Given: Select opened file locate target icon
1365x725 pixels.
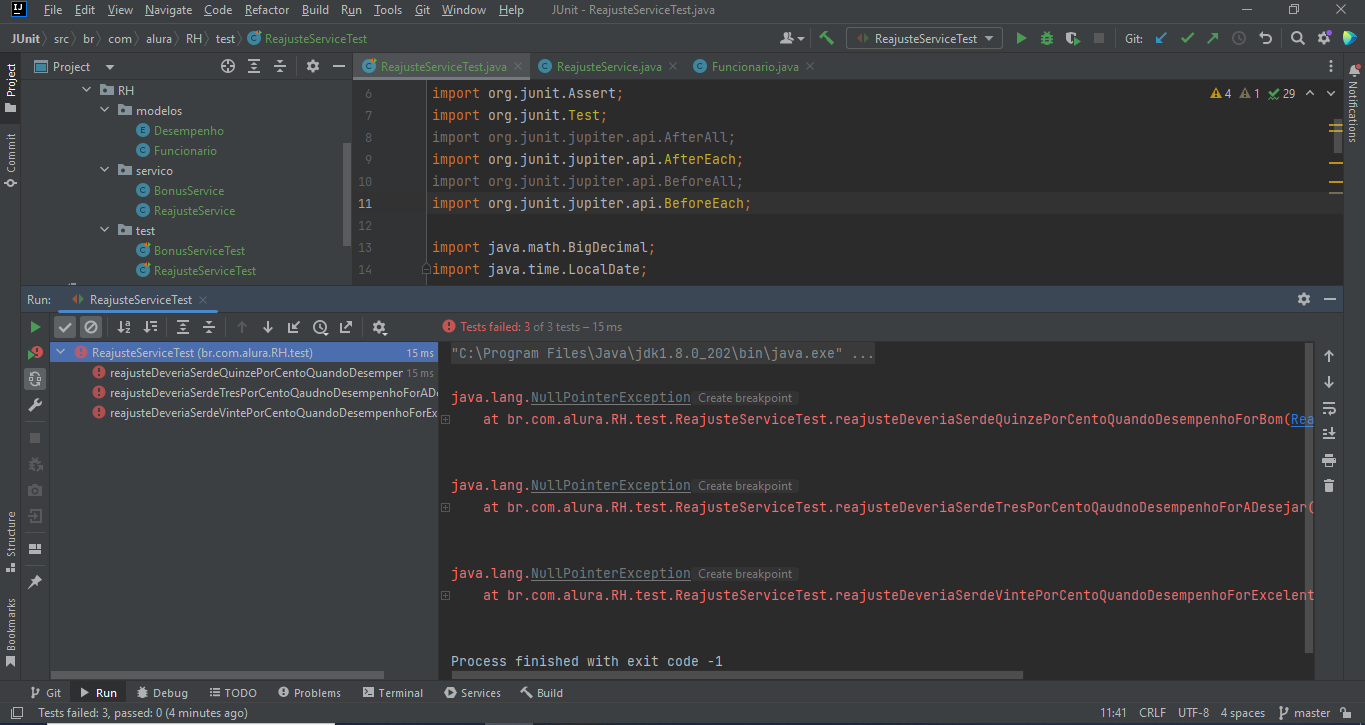Looking at the screenshot, I should [228, 66].
